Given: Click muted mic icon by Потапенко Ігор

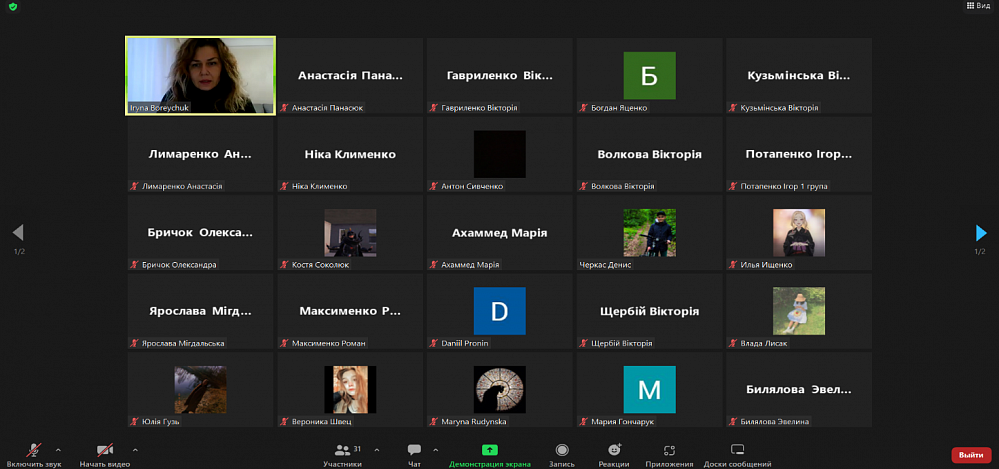Looking at the screenshot, I should [733, 186].
